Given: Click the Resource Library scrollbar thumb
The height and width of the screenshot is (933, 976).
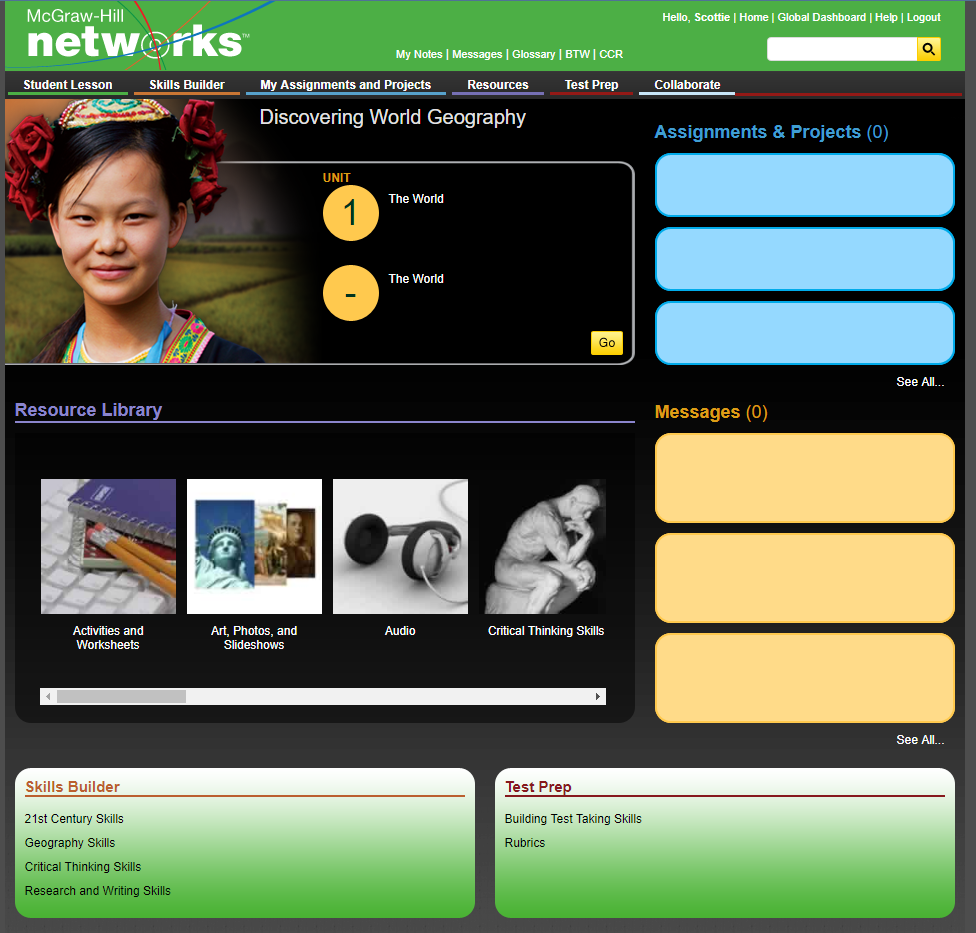Looking at the screenshot, I should pyautogui.click(x=121, y=696).
